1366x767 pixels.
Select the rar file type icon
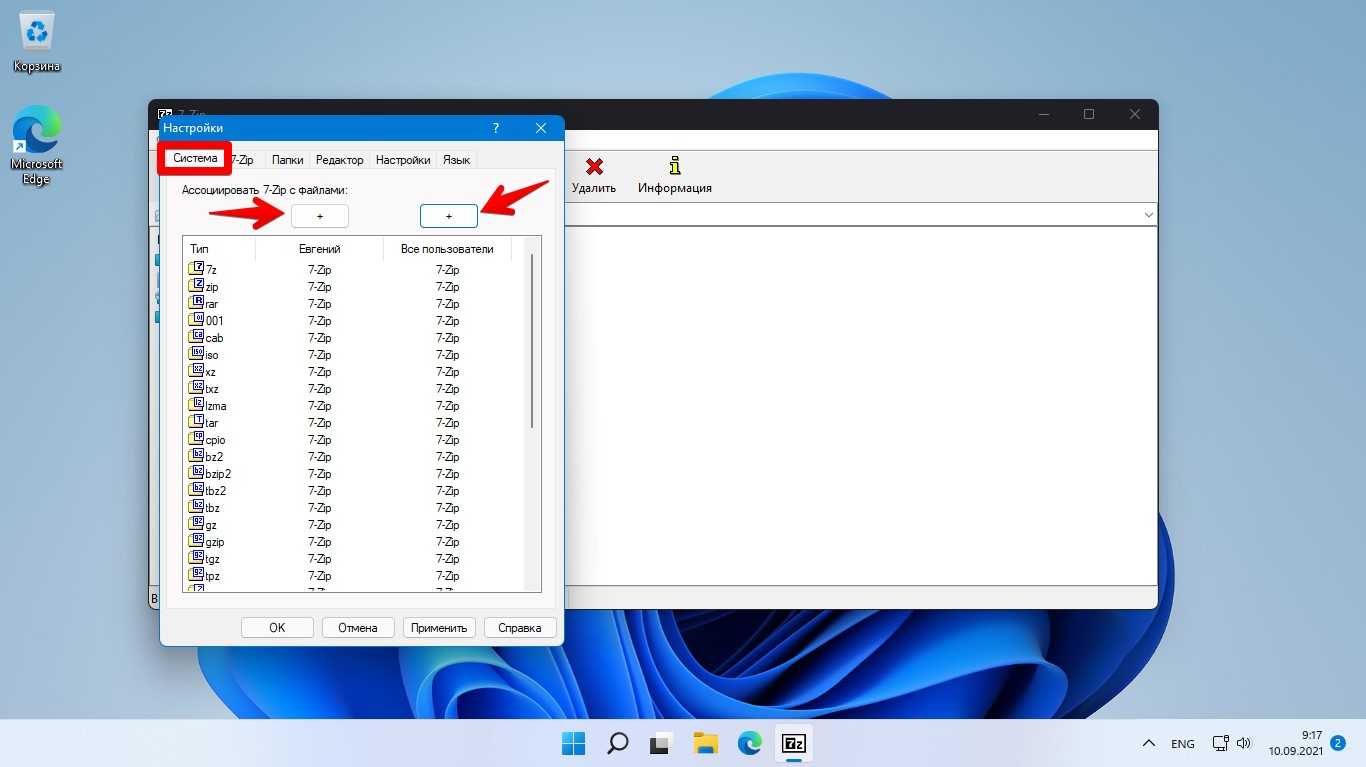pos(197,303)
